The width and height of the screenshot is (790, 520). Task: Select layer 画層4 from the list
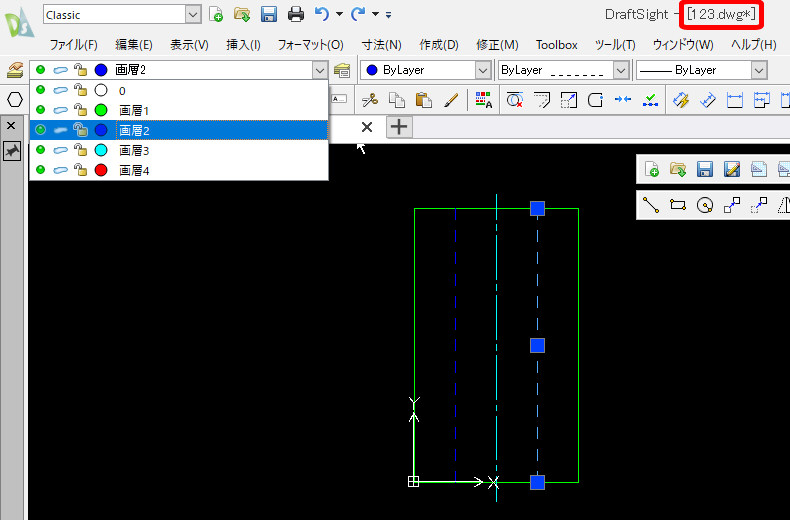(x=179, y=170)
